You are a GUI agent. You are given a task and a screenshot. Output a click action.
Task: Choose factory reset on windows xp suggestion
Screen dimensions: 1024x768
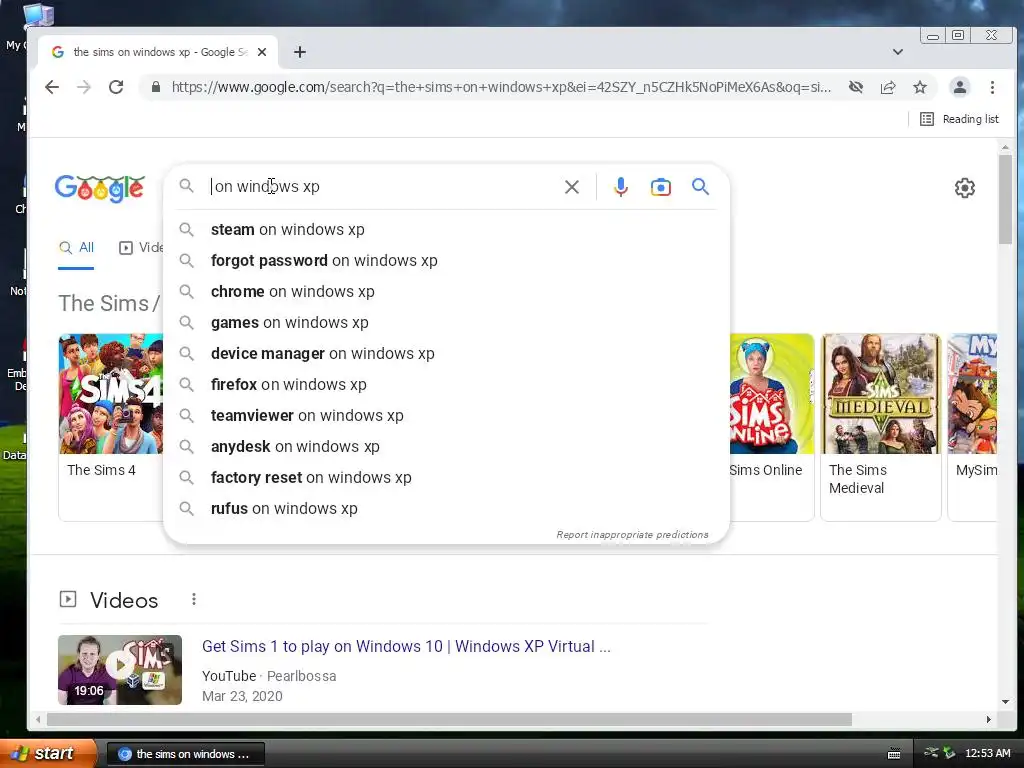[446, 477]
